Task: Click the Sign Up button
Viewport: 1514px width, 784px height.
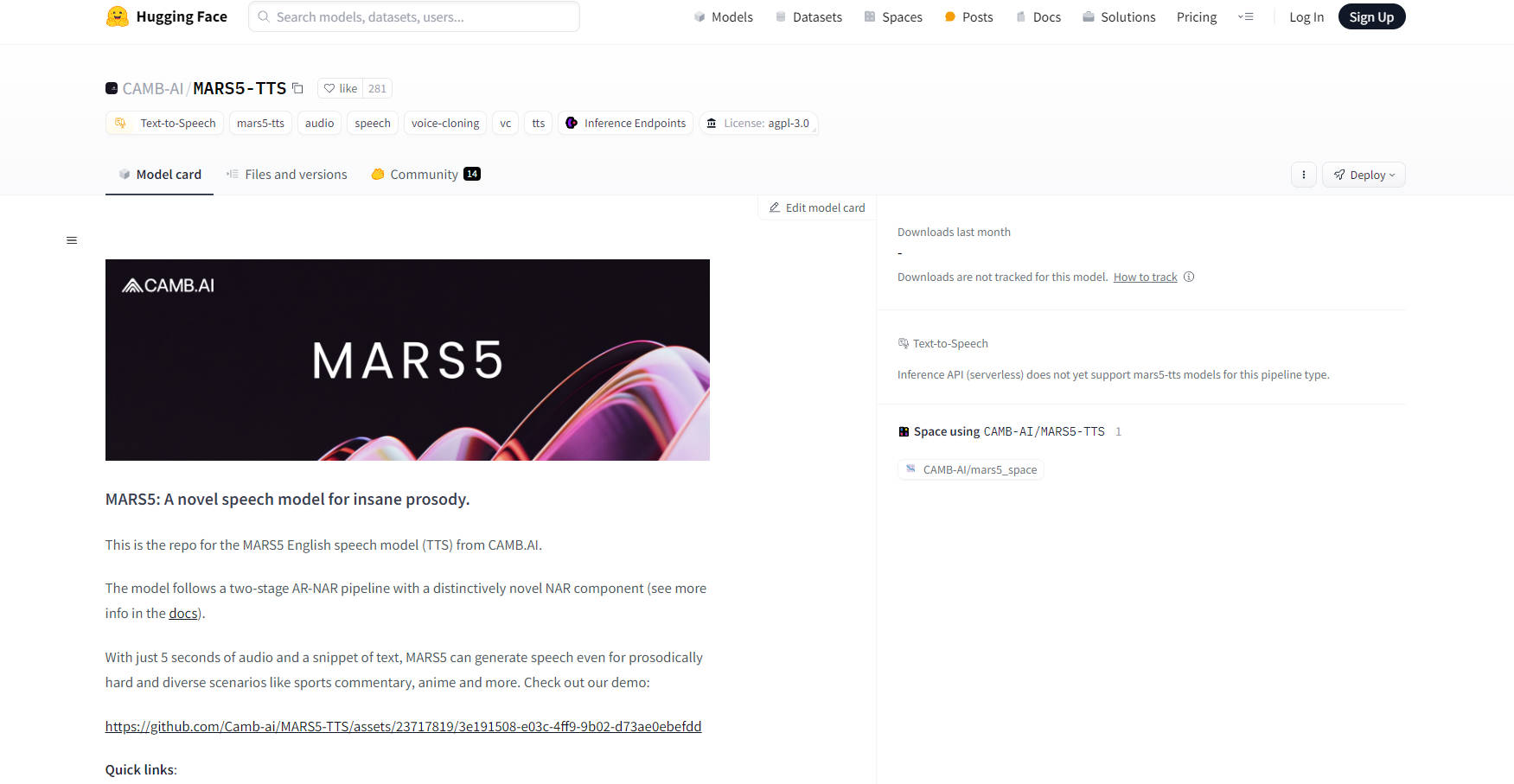Action: 1371,16
